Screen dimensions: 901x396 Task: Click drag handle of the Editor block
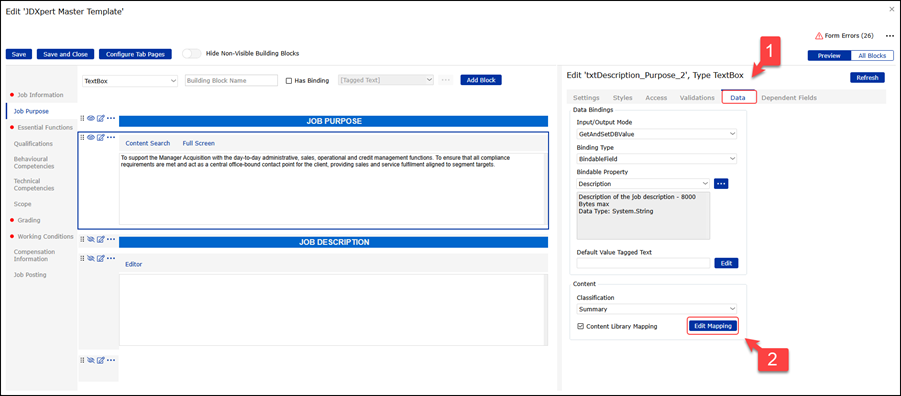(82, 258)
